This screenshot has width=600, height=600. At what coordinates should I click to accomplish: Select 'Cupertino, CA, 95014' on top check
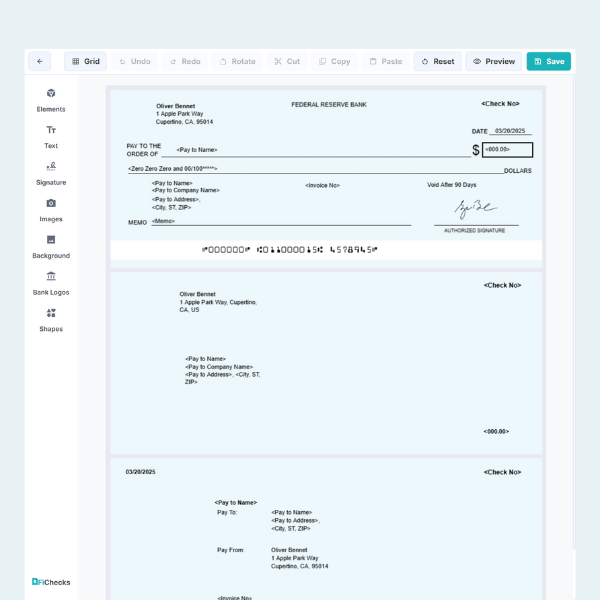point(184,122)
